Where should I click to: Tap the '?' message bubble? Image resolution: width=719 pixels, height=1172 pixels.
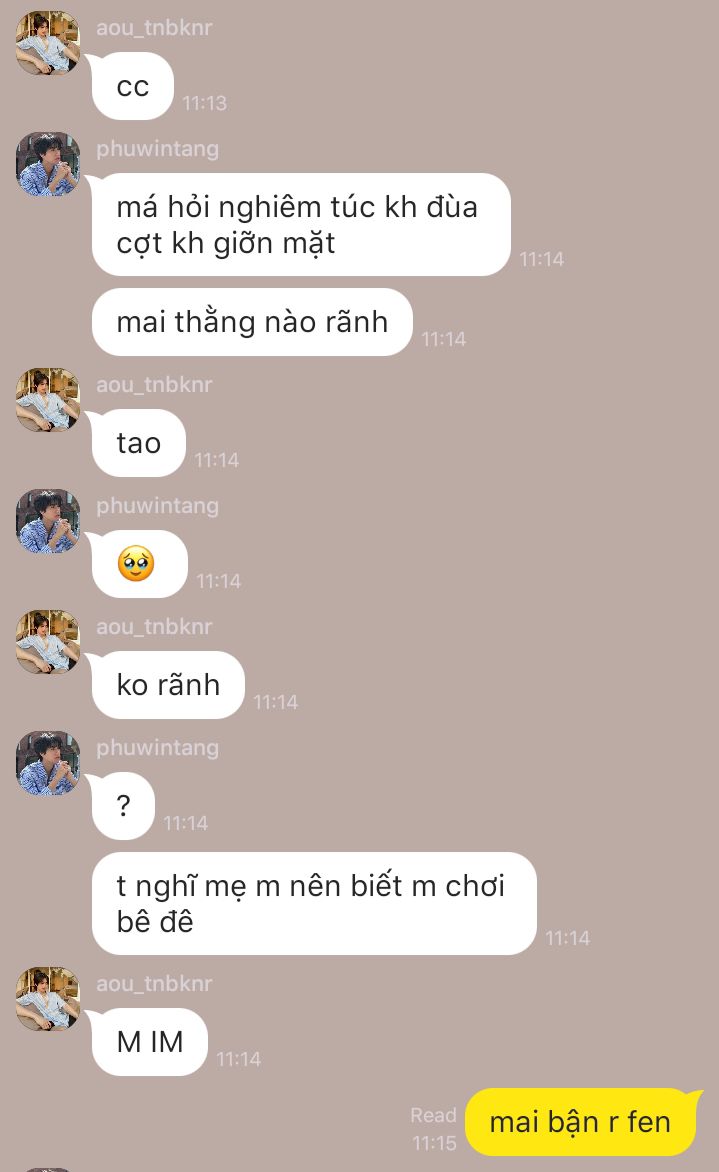tap(123, 806)
